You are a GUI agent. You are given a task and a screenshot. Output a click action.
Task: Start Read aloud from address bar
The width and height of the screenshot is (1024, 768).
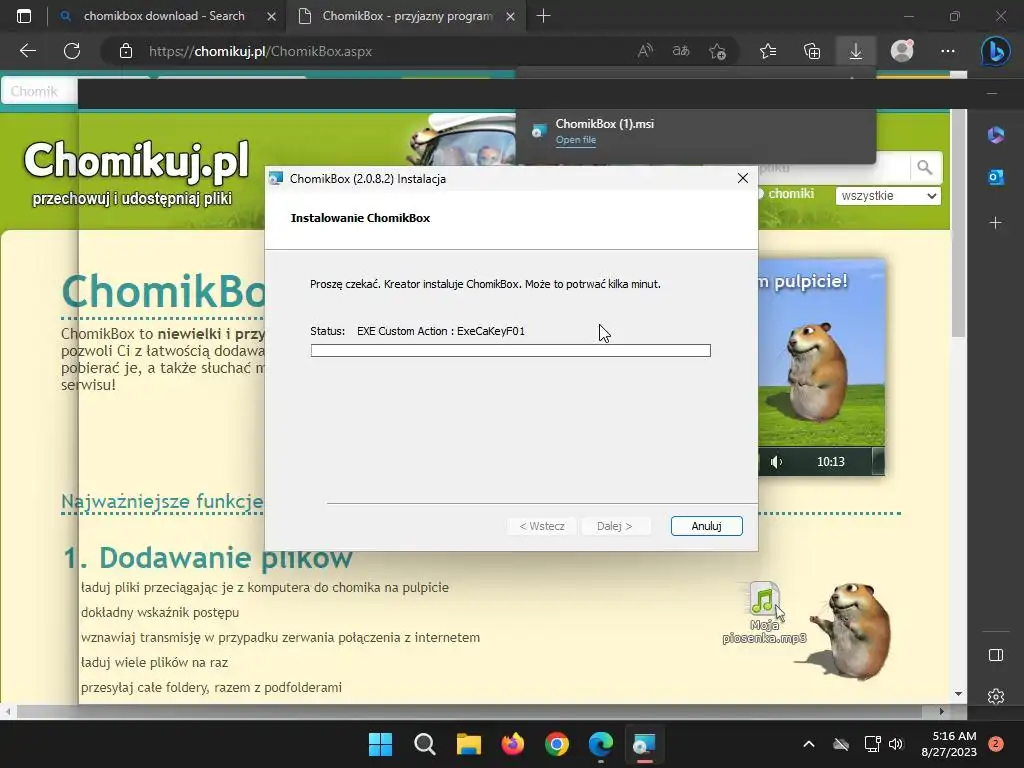click(645, 51)
